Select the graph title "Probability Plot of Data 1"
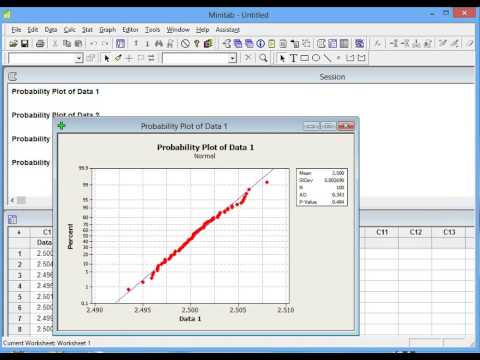This screenshot has width=480, height=360. tap(205, 147)
